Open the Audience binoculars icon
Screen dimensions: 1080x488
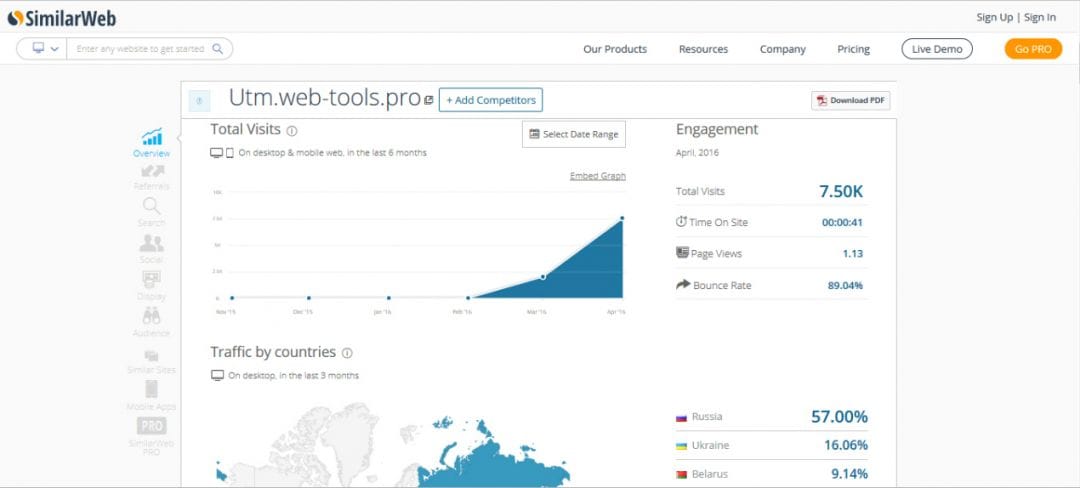coord(152,317)
